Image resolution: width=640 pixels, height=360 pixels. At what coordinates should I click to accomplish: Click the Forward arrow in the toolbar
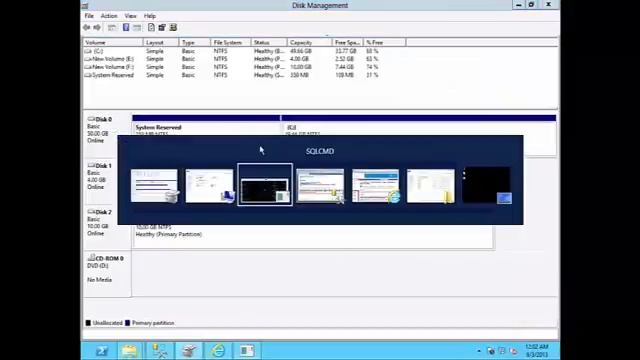coord(97,27)
